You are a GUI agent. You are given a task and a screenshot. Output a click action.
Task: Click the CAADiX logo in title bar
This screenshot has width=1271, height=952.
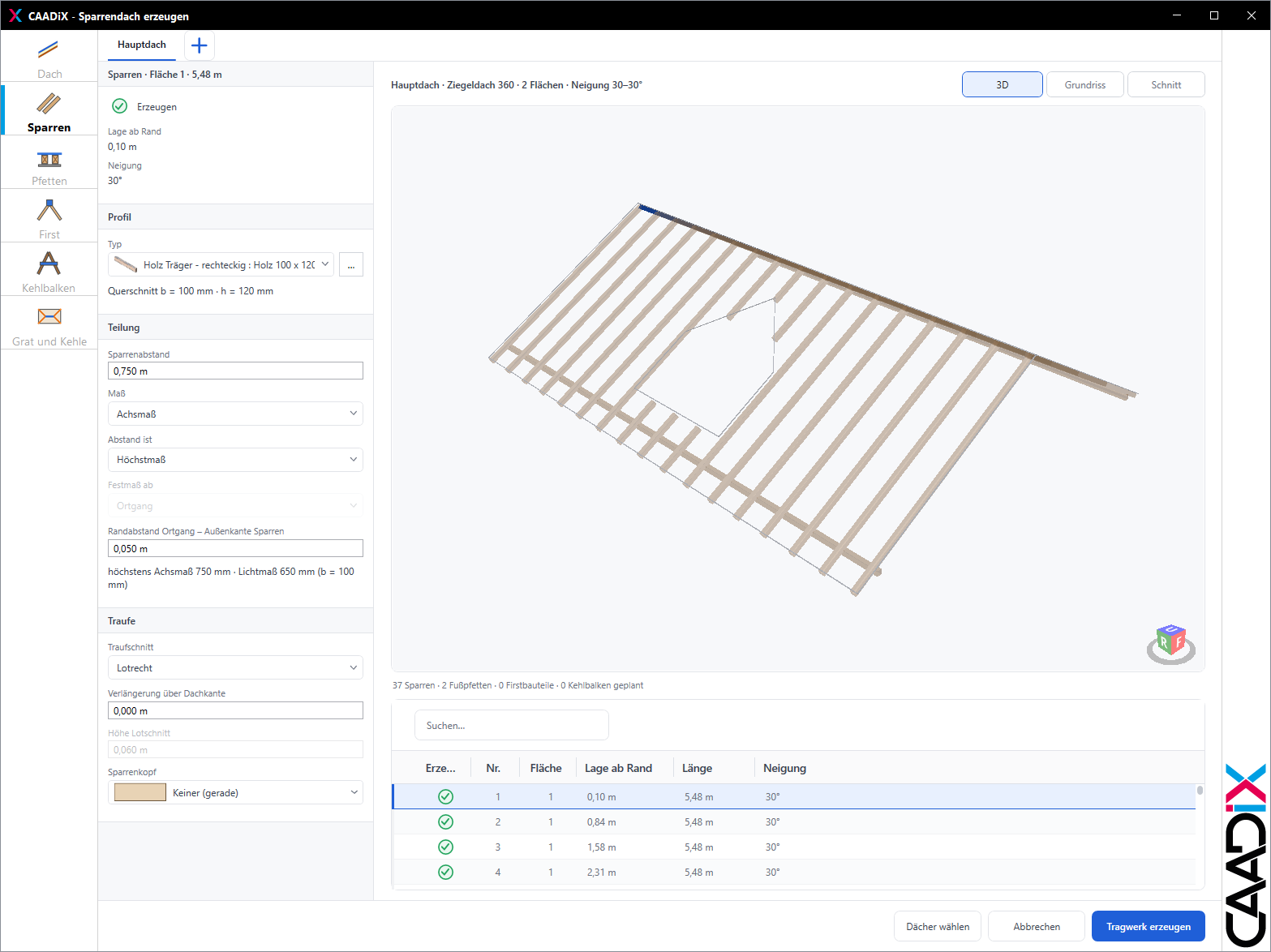[15, 15]
